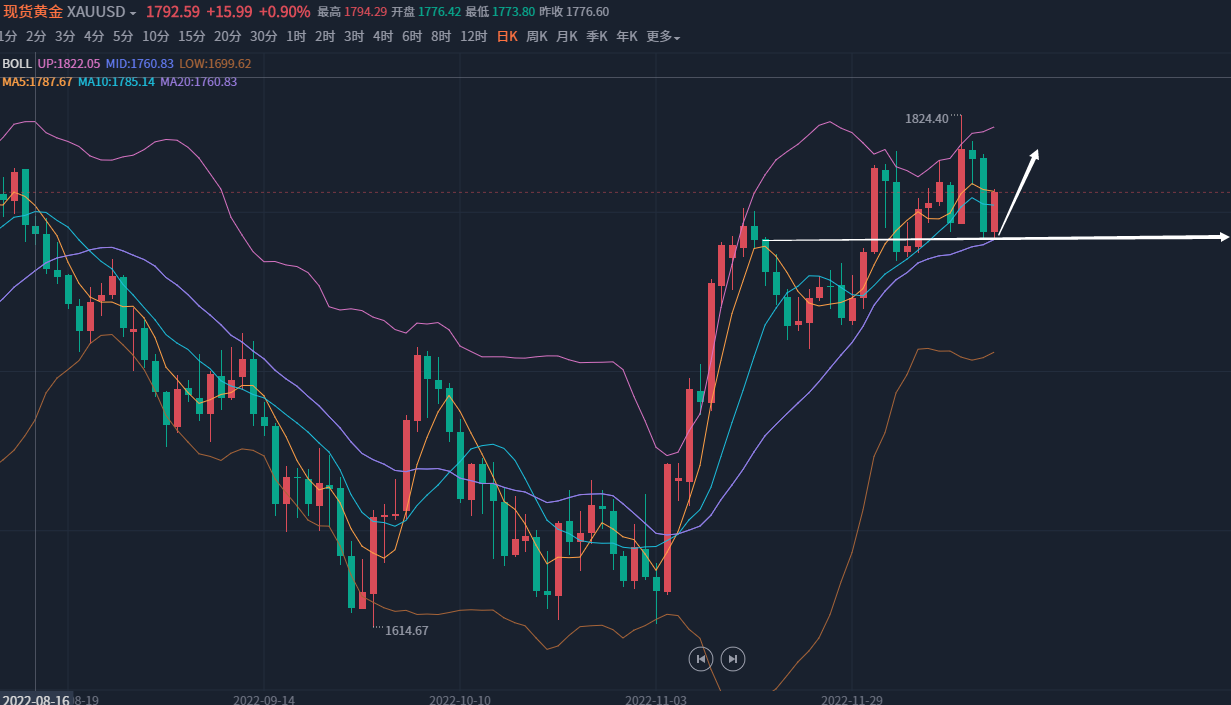Click the MA20 indicator value label
1231x705 pixels.
[x=198, y=82]
